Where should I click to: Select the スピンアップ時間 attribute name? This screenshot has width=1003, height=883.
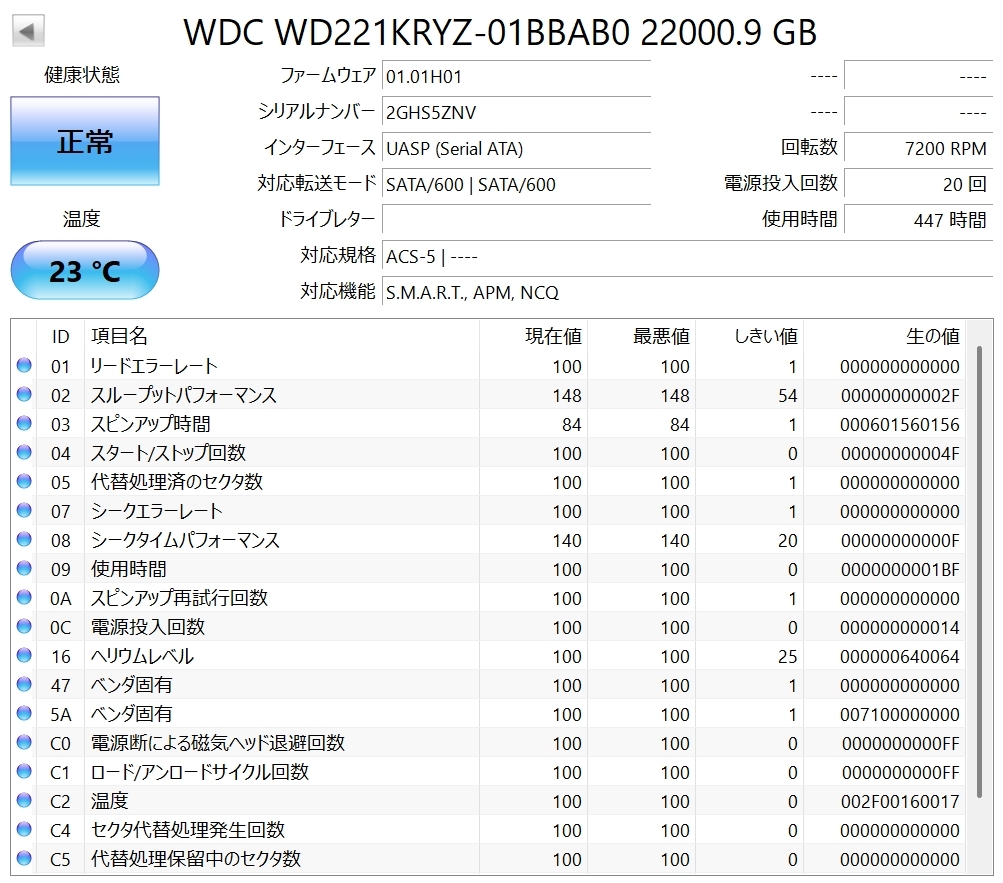click(150, 424)
